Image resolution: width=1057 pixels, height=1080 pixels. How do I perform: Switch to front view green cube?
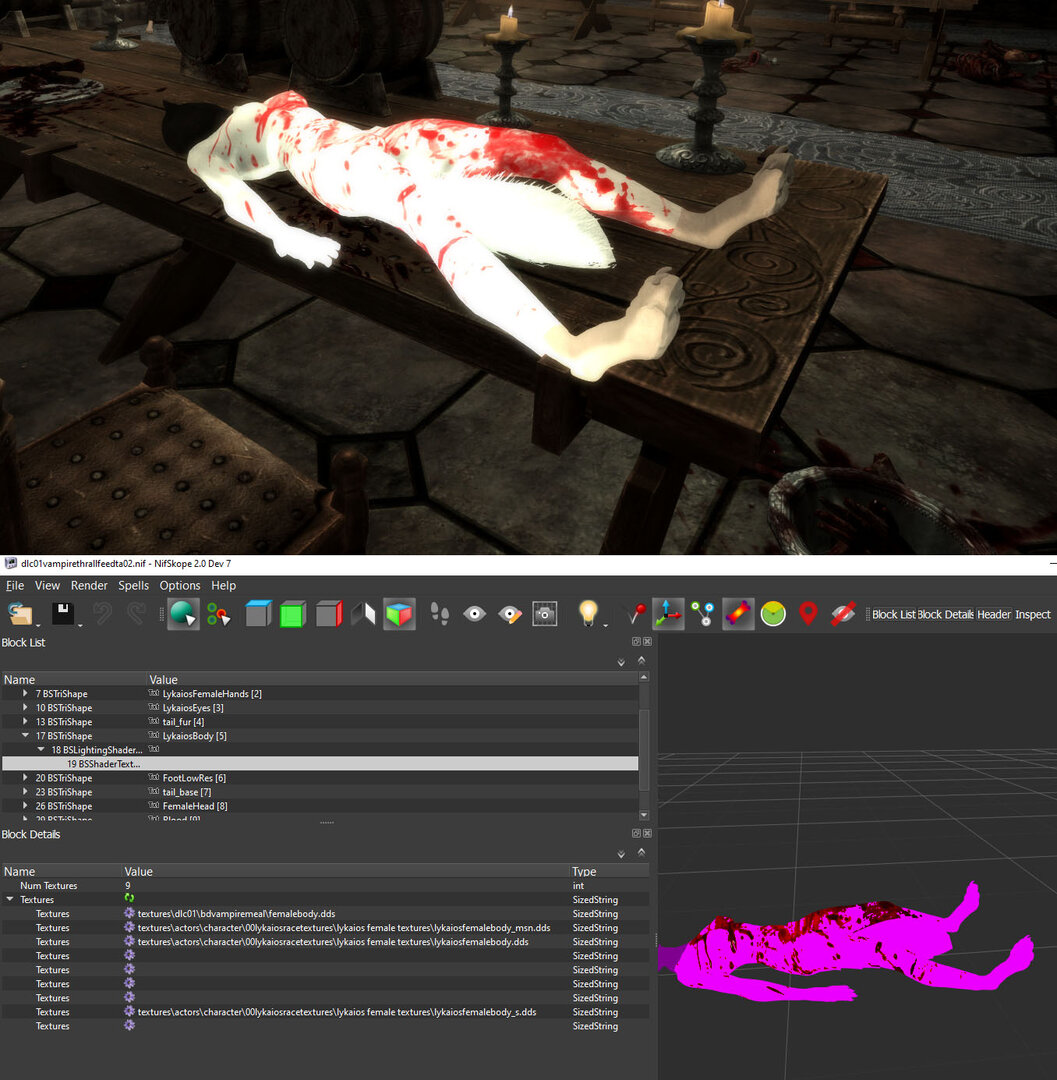[x=293, y=614]
